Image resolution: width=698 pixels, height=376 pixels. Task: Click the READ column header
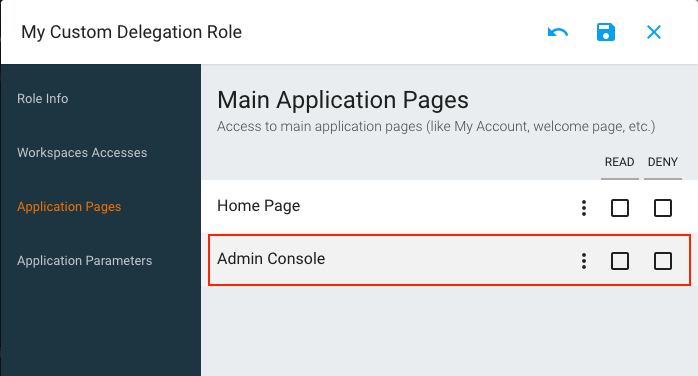tap(619, 162)
